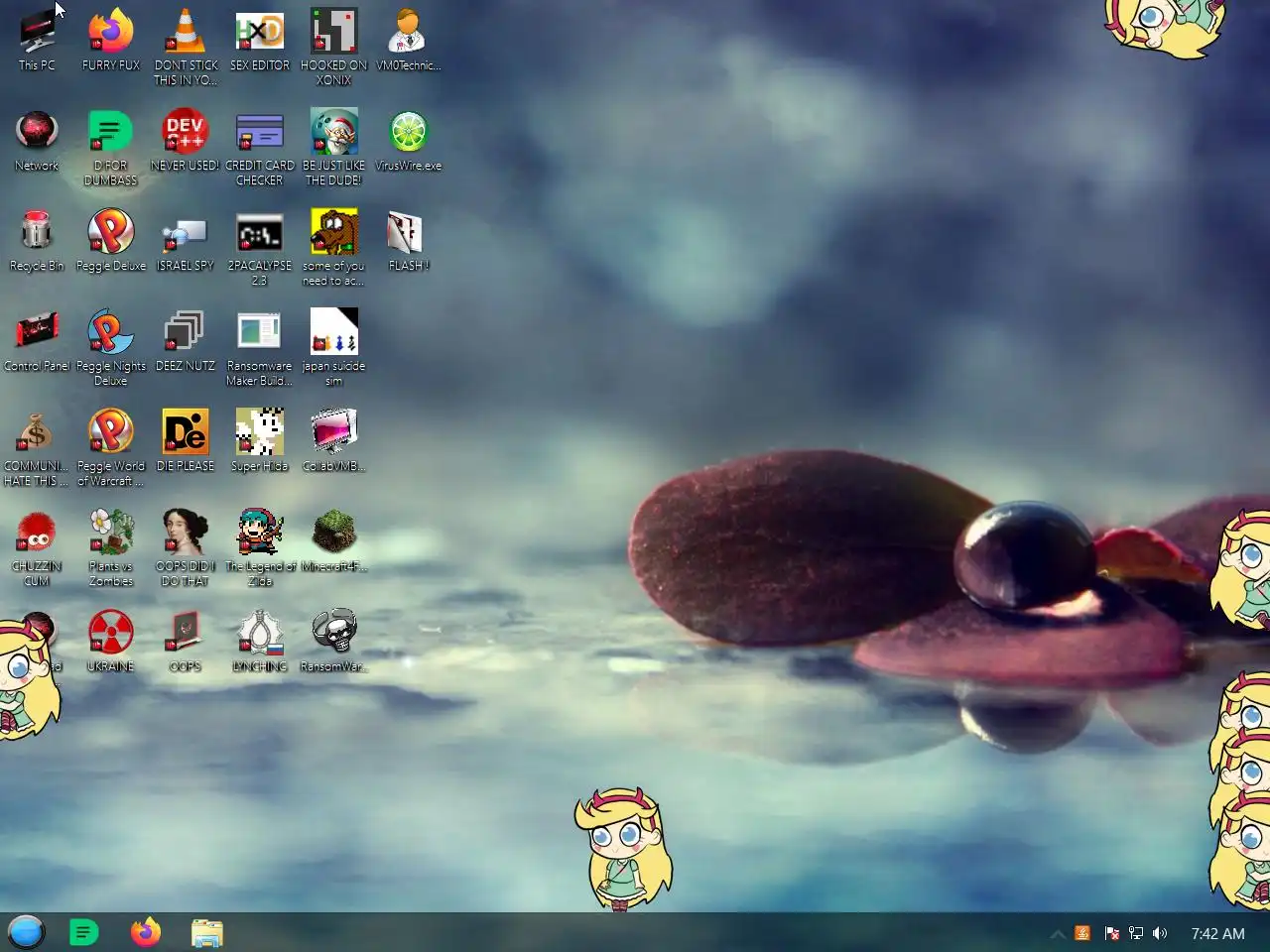Open the network tray icon
This screenshot has height=952, width=1270.
(1136, 933)
